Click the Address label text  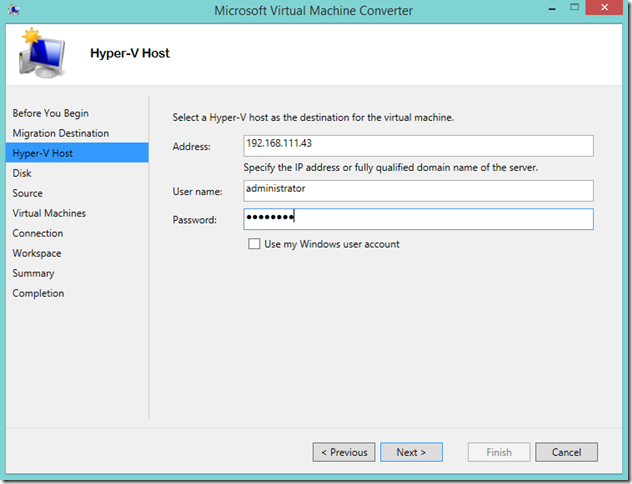coord(191,146)
